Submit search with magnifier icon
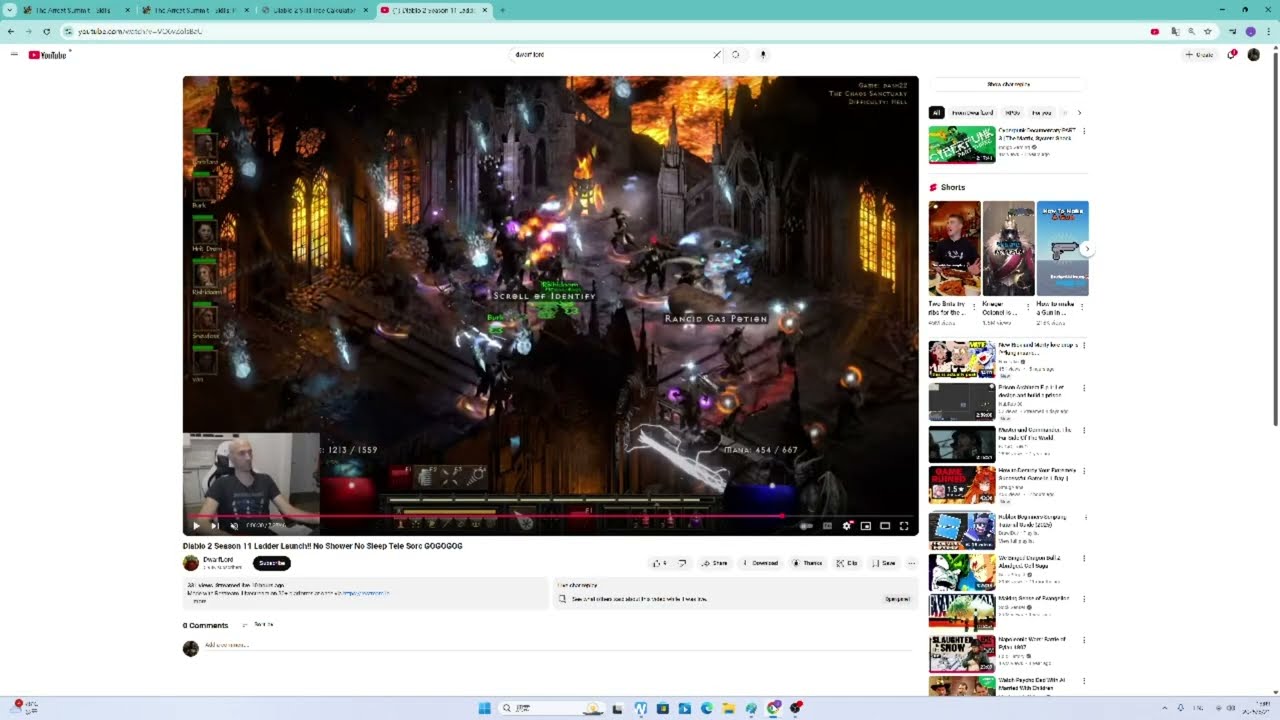 (736, 54)
